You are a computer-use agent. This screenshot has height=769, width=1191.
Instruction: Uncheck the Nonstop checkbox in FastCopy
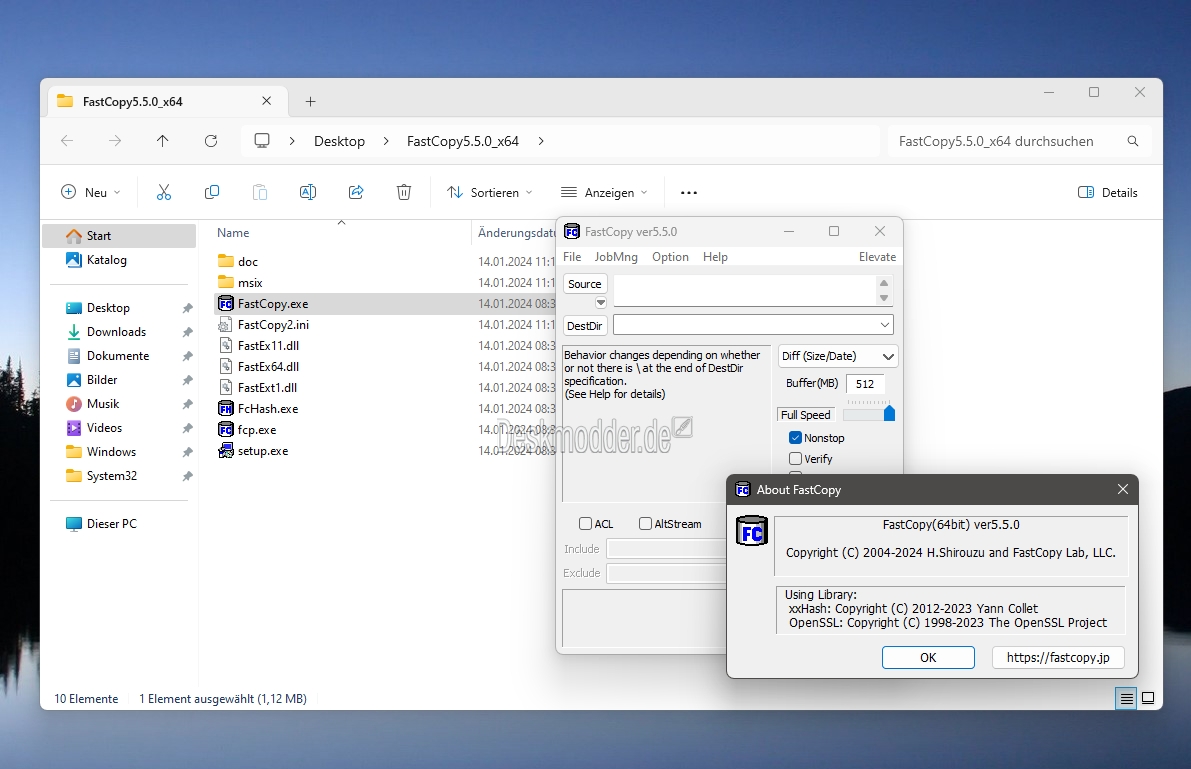coord(795,438)
